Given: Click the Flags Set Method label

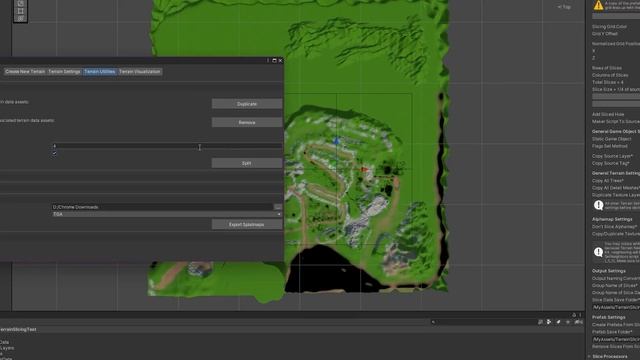Looking at the screenshot, I should tap(610, 146).
